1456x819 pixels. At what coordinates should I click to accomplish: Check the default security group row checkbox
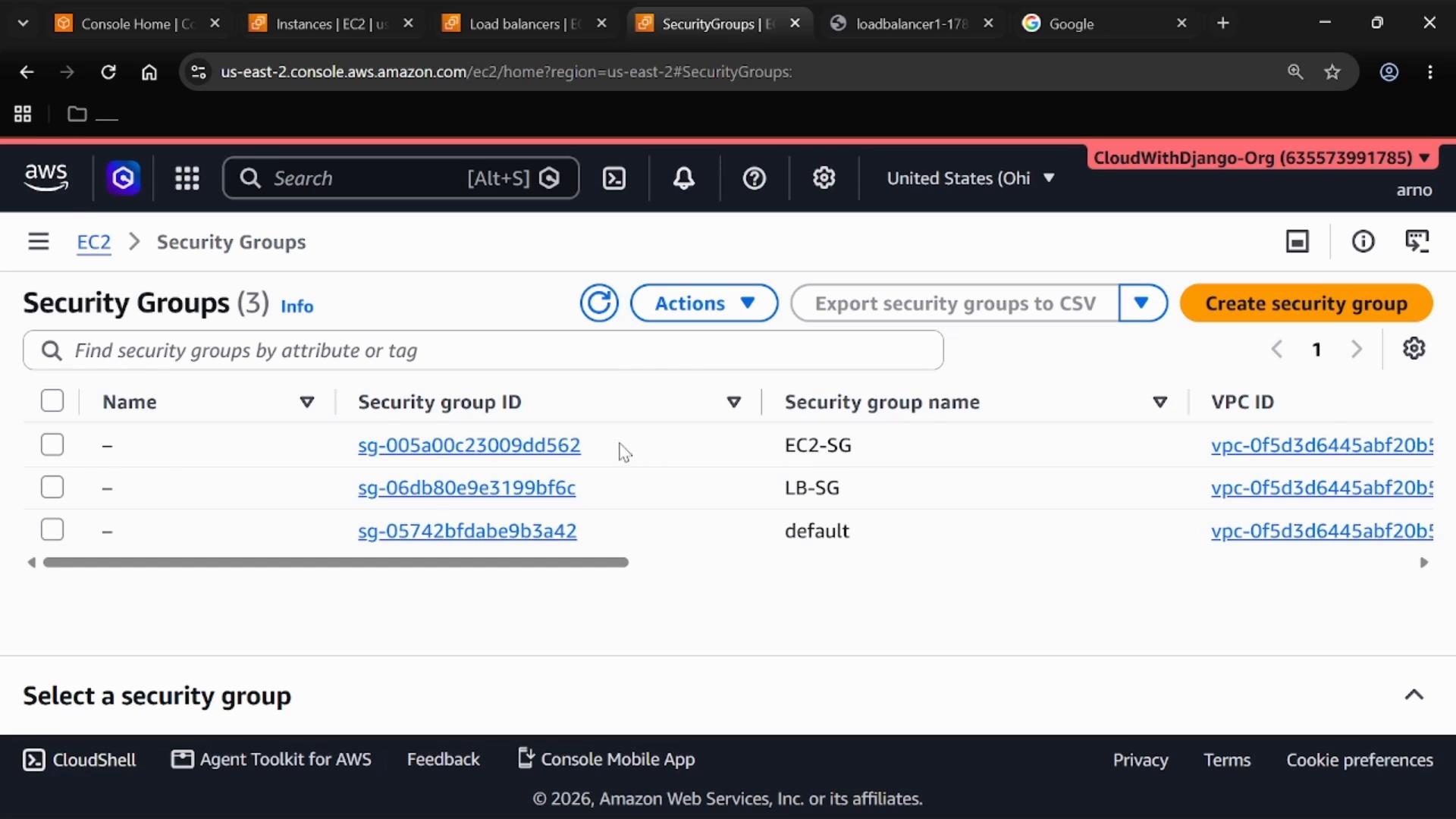pyautogui.click(x=52, y=529)
